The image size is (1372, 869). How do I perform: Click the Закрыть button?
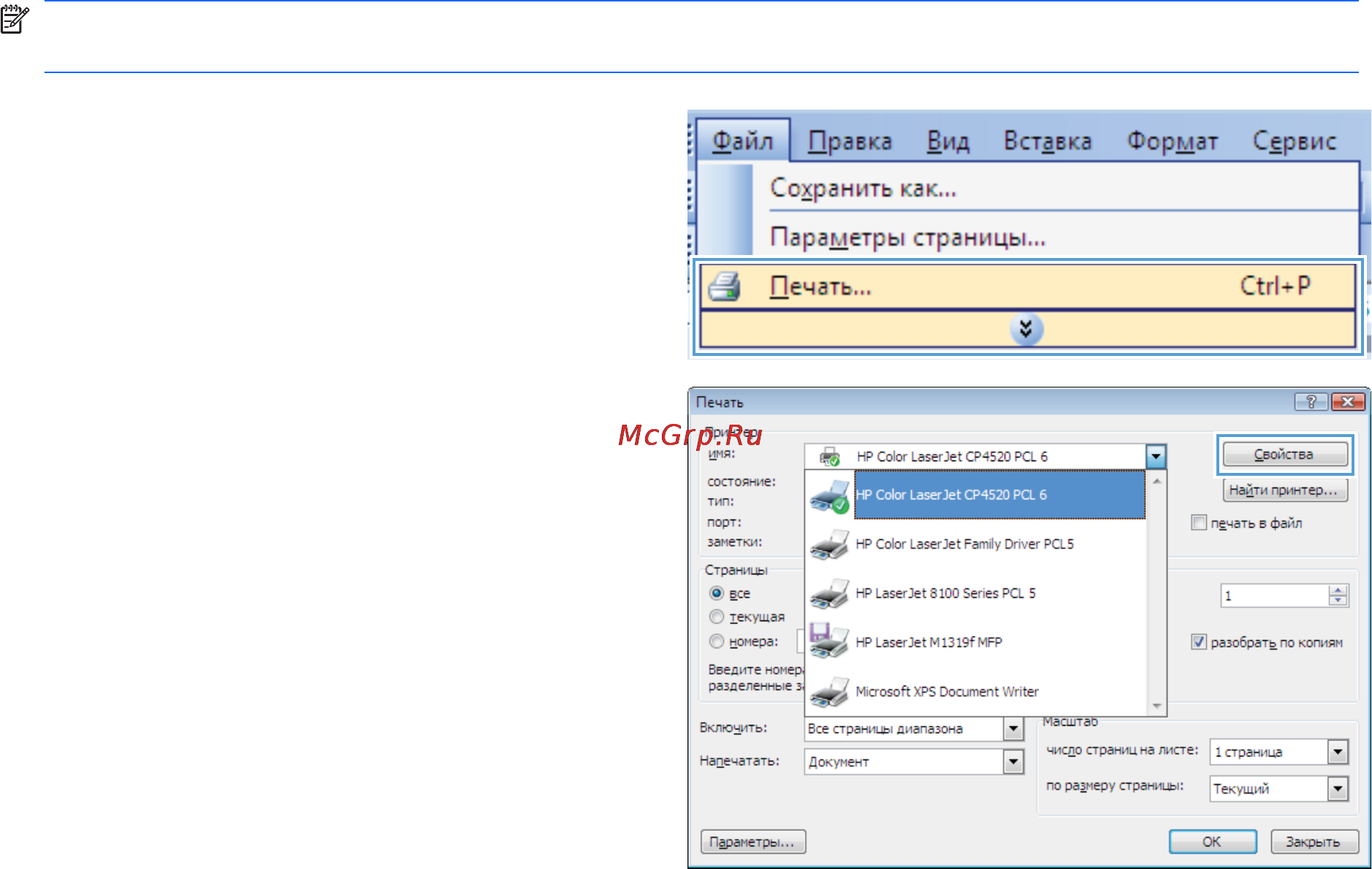(x=1314, y=842)
